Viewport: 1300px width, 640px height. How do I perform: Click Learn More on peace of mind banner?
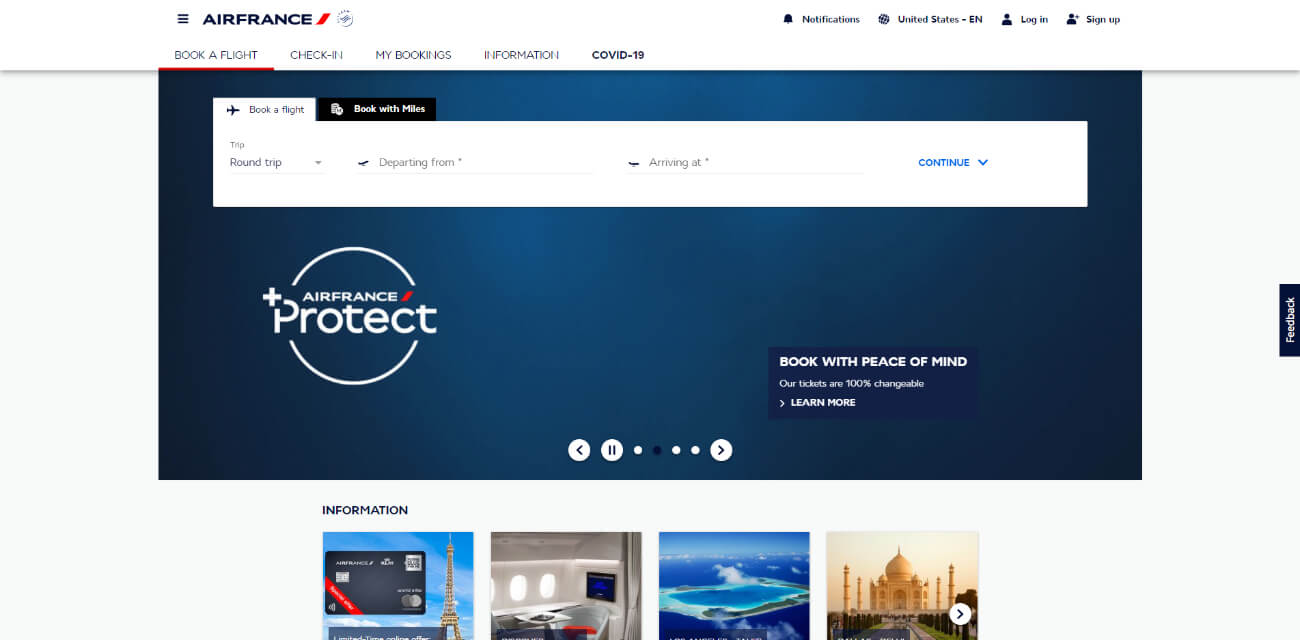coord(817,403)
